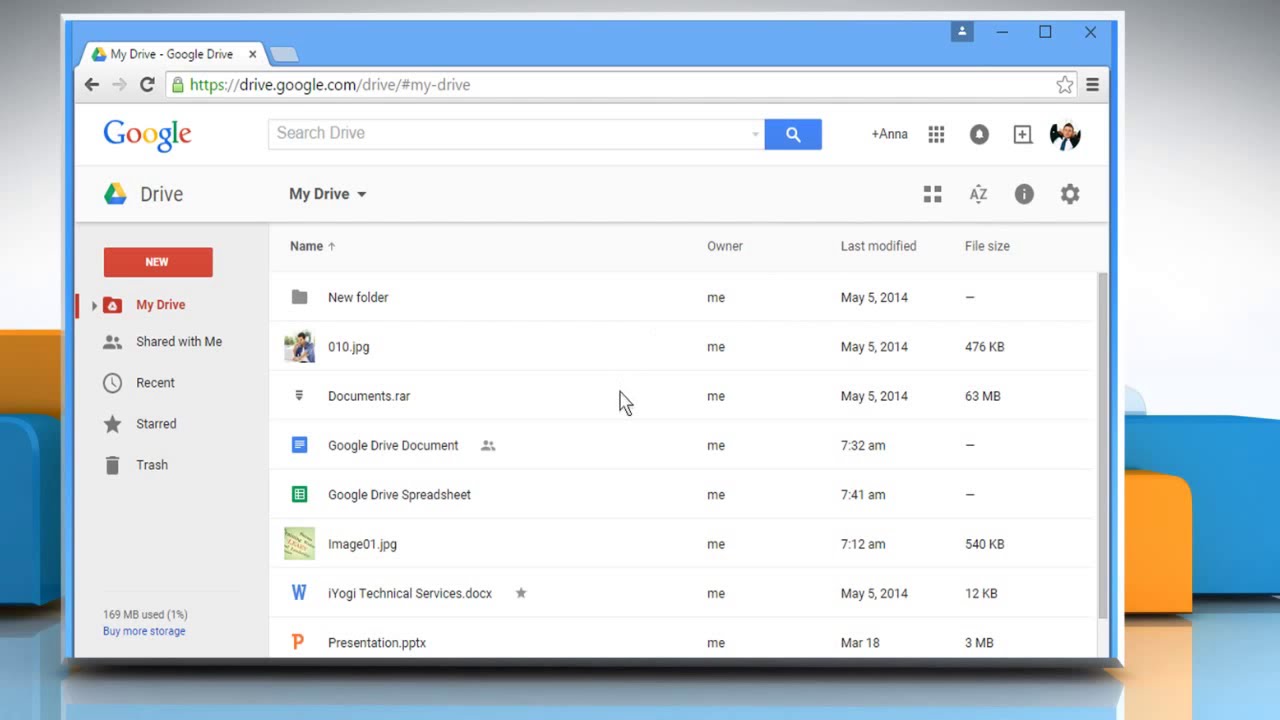Open the Chrome hamburger menu
1280x720 pixels.
click(x=1093, y=85)
